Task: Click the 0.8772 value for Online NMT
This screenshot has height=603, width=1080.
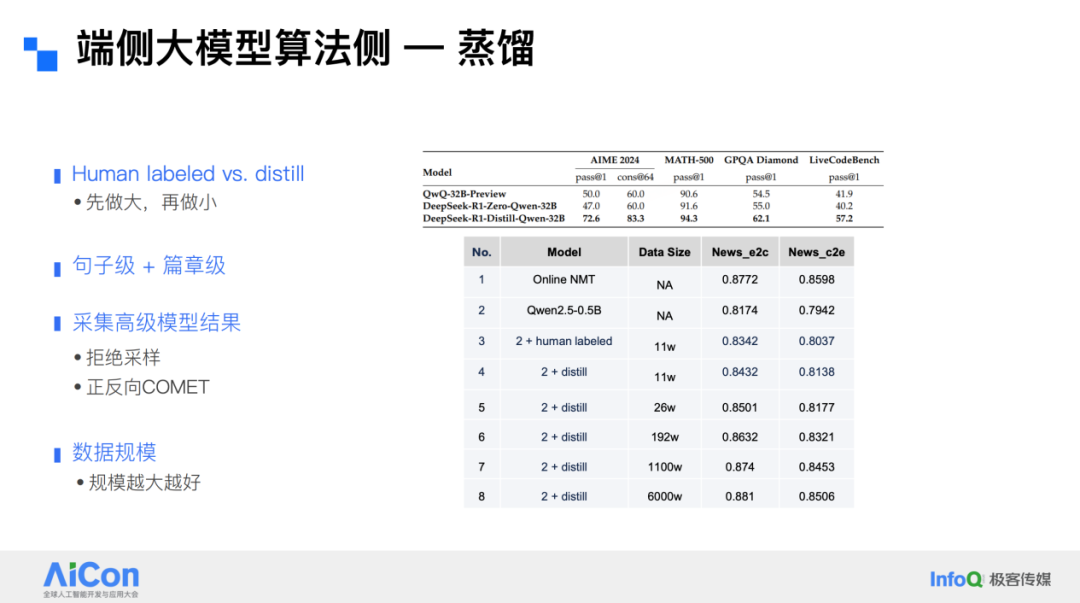Action: pos(740,280)
